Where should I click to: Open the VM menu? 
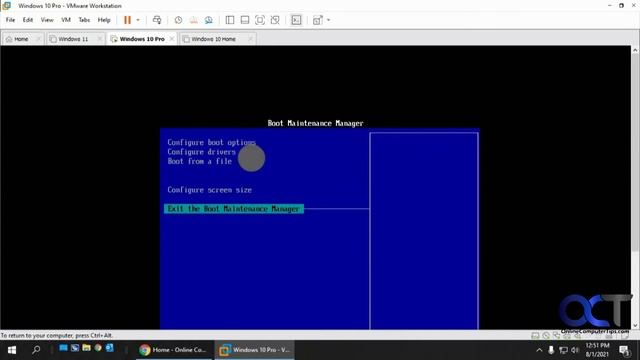pos(66,20)
